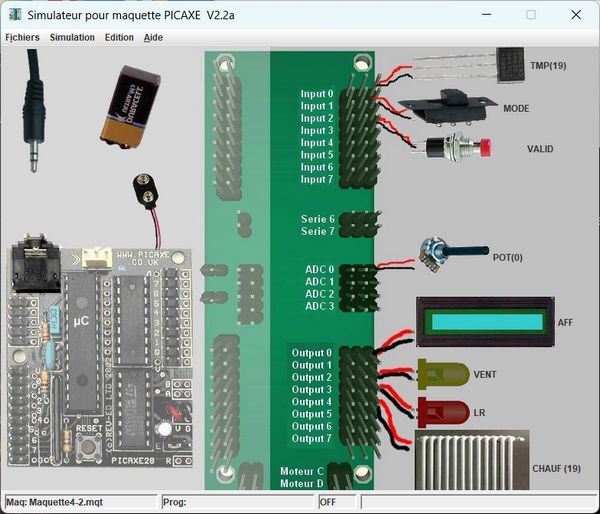Open the Edition menu
Viewport: 600px width, 514px height.
pos(119,37)
